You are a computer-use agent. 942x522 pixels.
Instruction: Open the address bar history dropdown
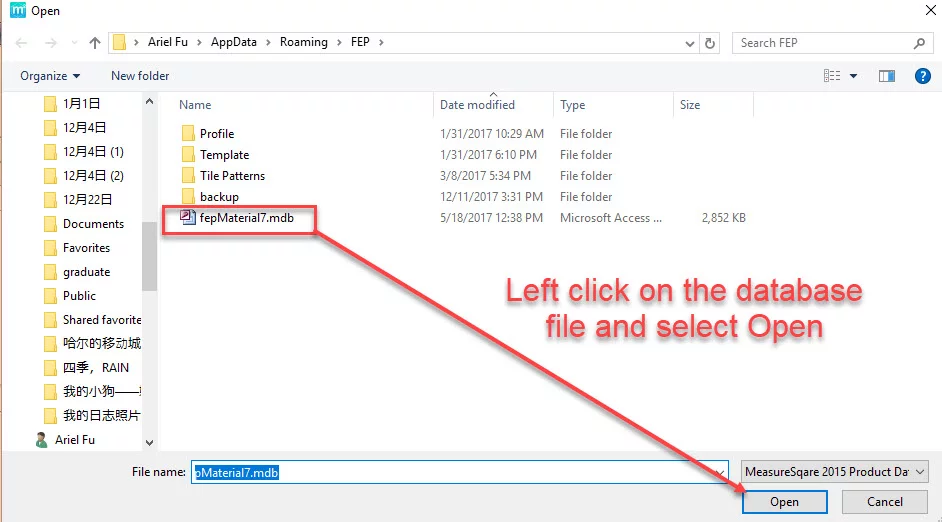(690, 43)
